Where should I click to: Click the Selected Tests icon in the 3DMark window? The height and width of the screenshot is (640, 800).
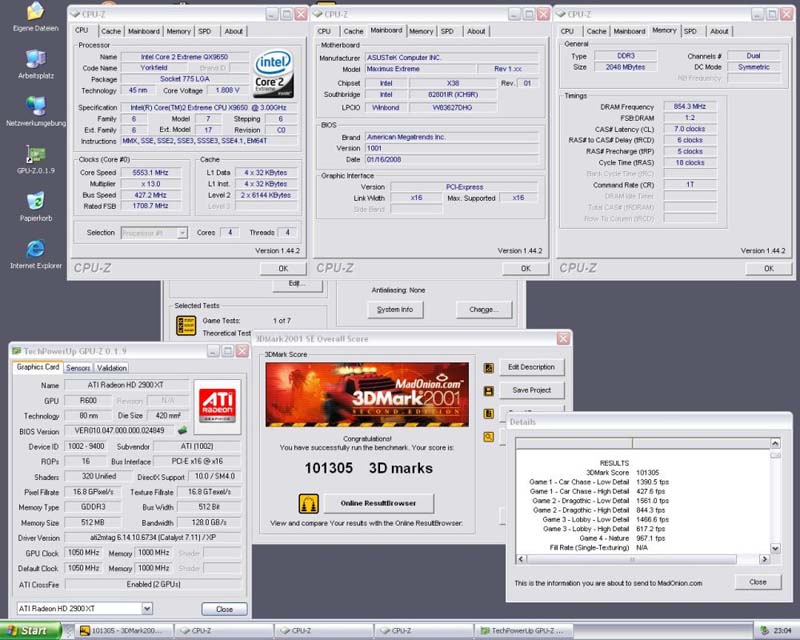pos(186,326)
